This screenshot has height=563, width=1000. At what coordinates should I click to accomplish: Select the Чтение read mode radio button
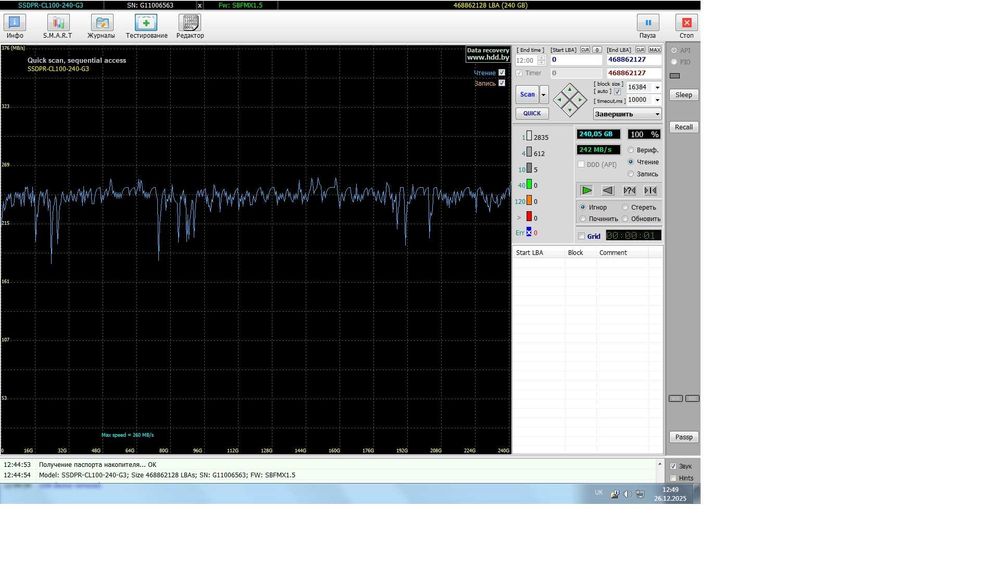pyautogui.click(x=631, y=162)
